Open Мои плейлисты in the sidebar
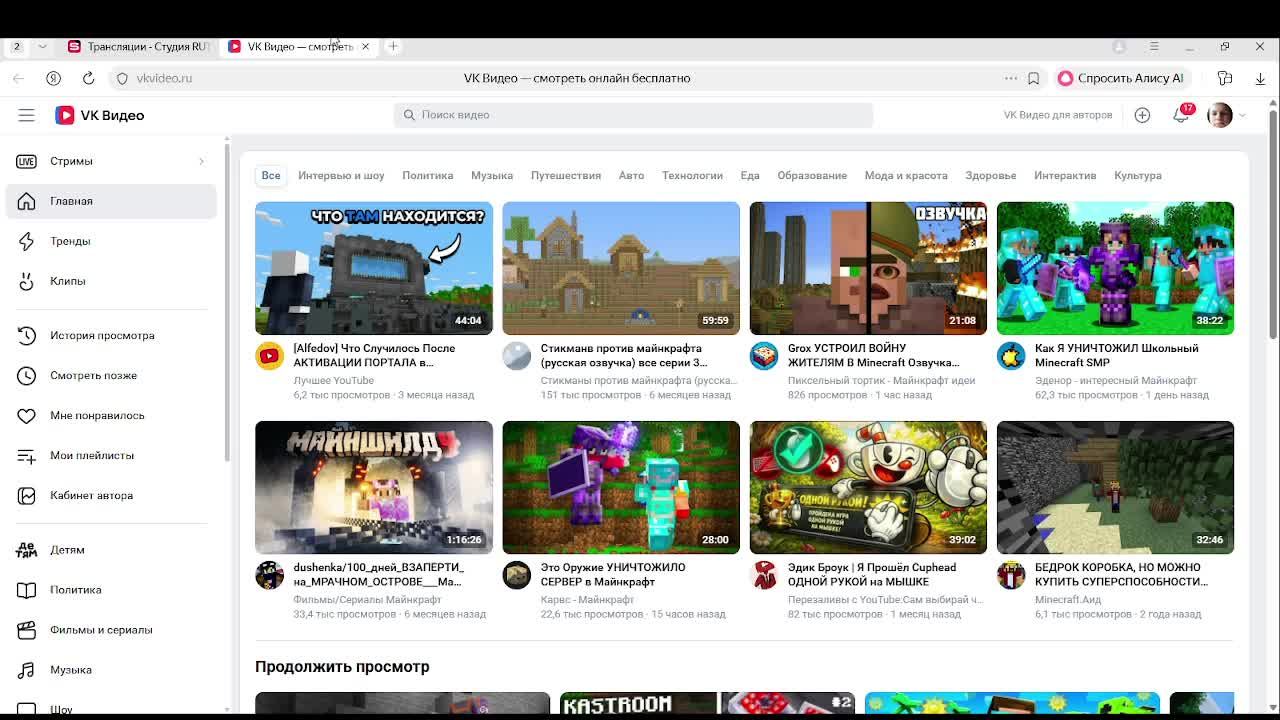Viewport: 1280px width, 720px height. tap(111, 455)
